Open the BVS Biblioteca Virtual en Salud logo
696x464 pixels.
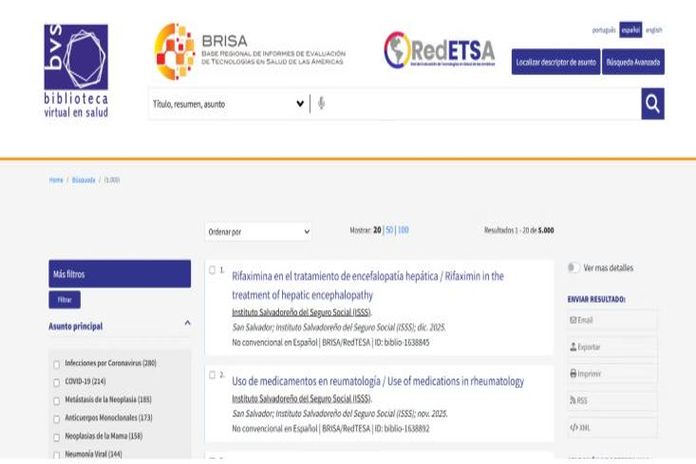coord(76,72)
